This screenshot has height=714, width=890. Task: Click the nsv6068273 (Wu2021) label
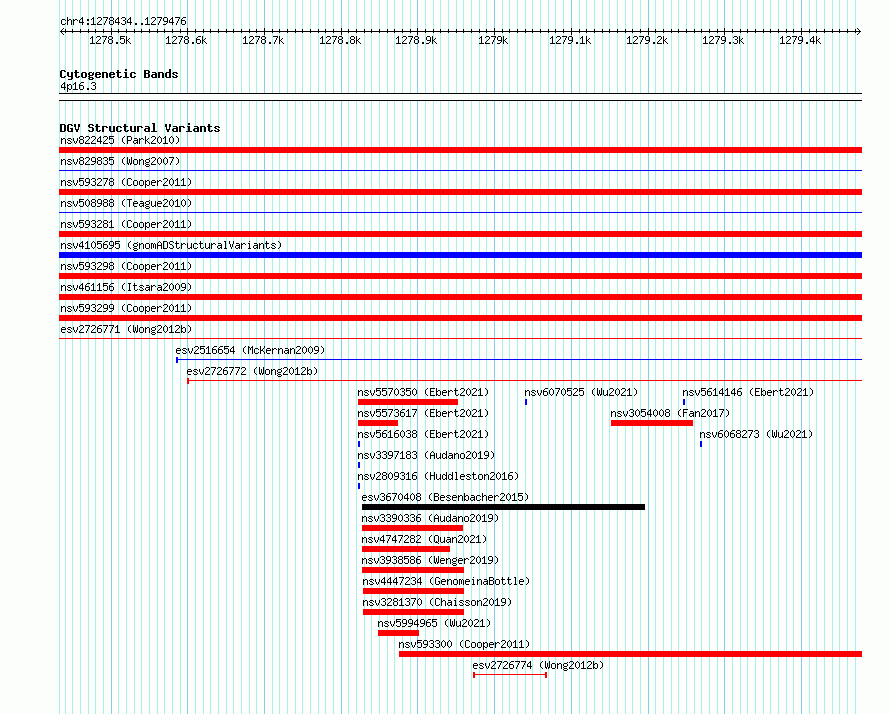point(756,434)
